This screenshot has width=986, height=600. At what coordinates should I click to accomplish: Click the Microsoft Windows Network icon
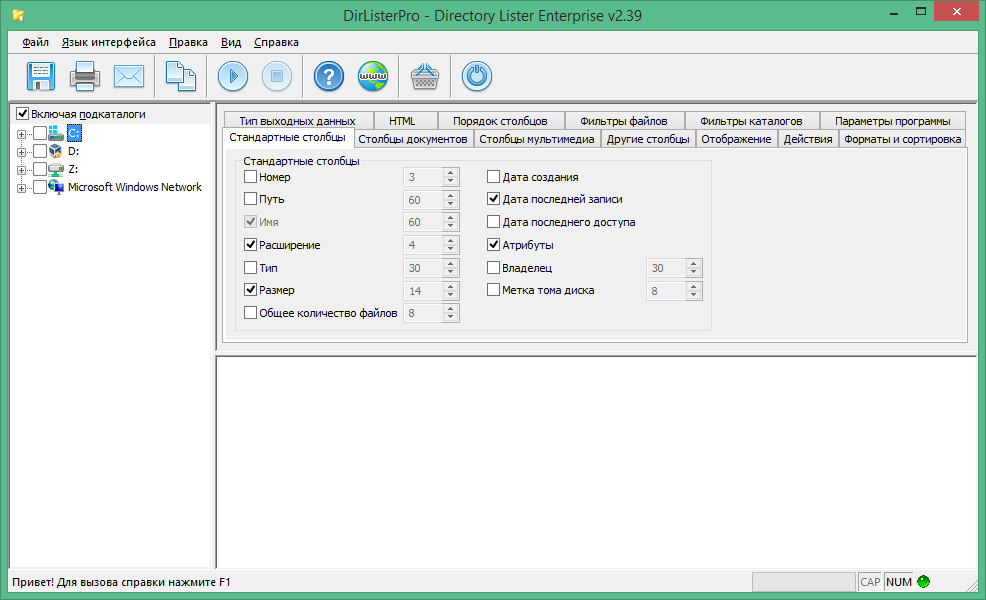pos(55,187)
